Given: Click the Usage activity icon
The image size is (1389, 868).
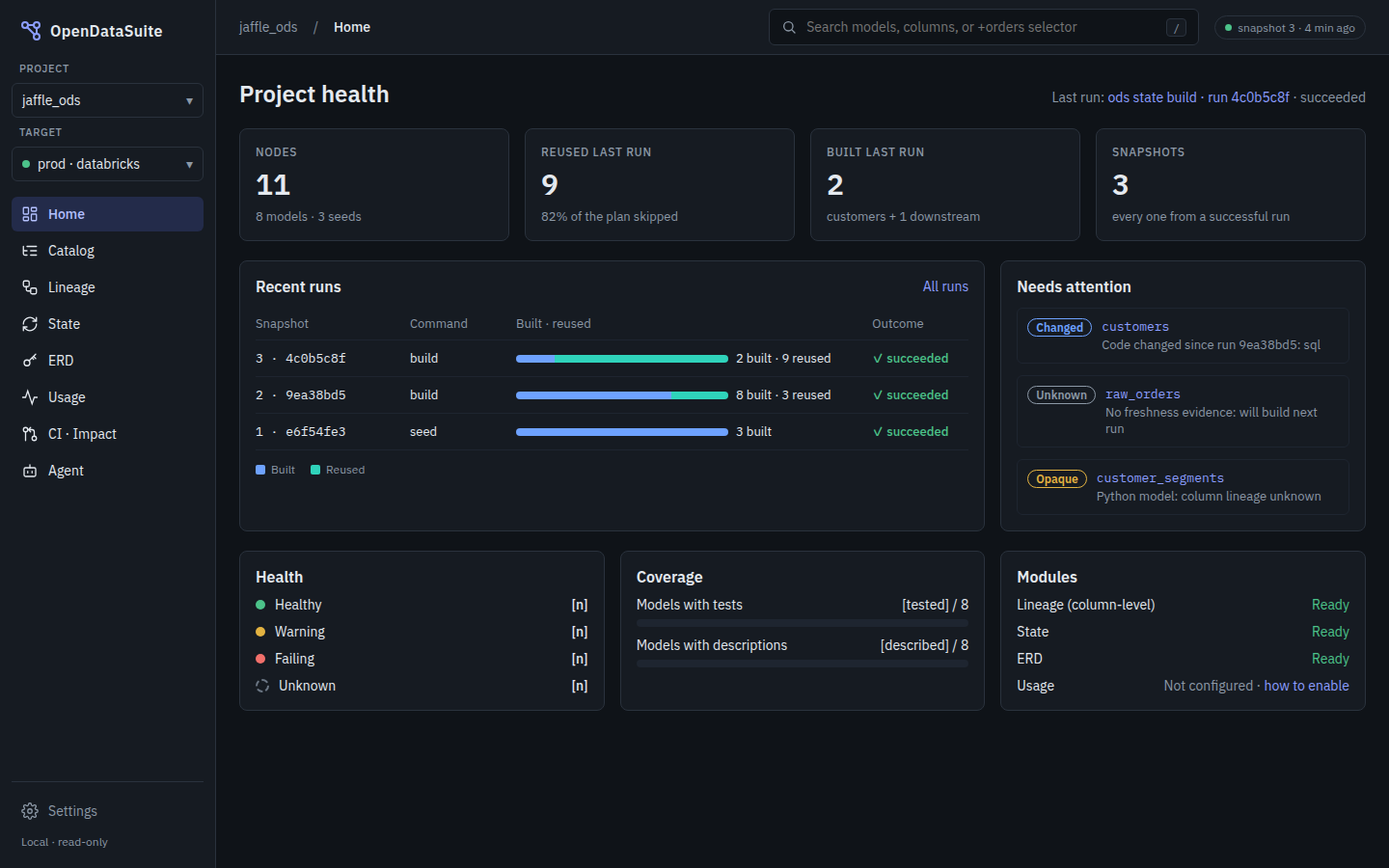Looking at the screenshot, I should (30, 397).
